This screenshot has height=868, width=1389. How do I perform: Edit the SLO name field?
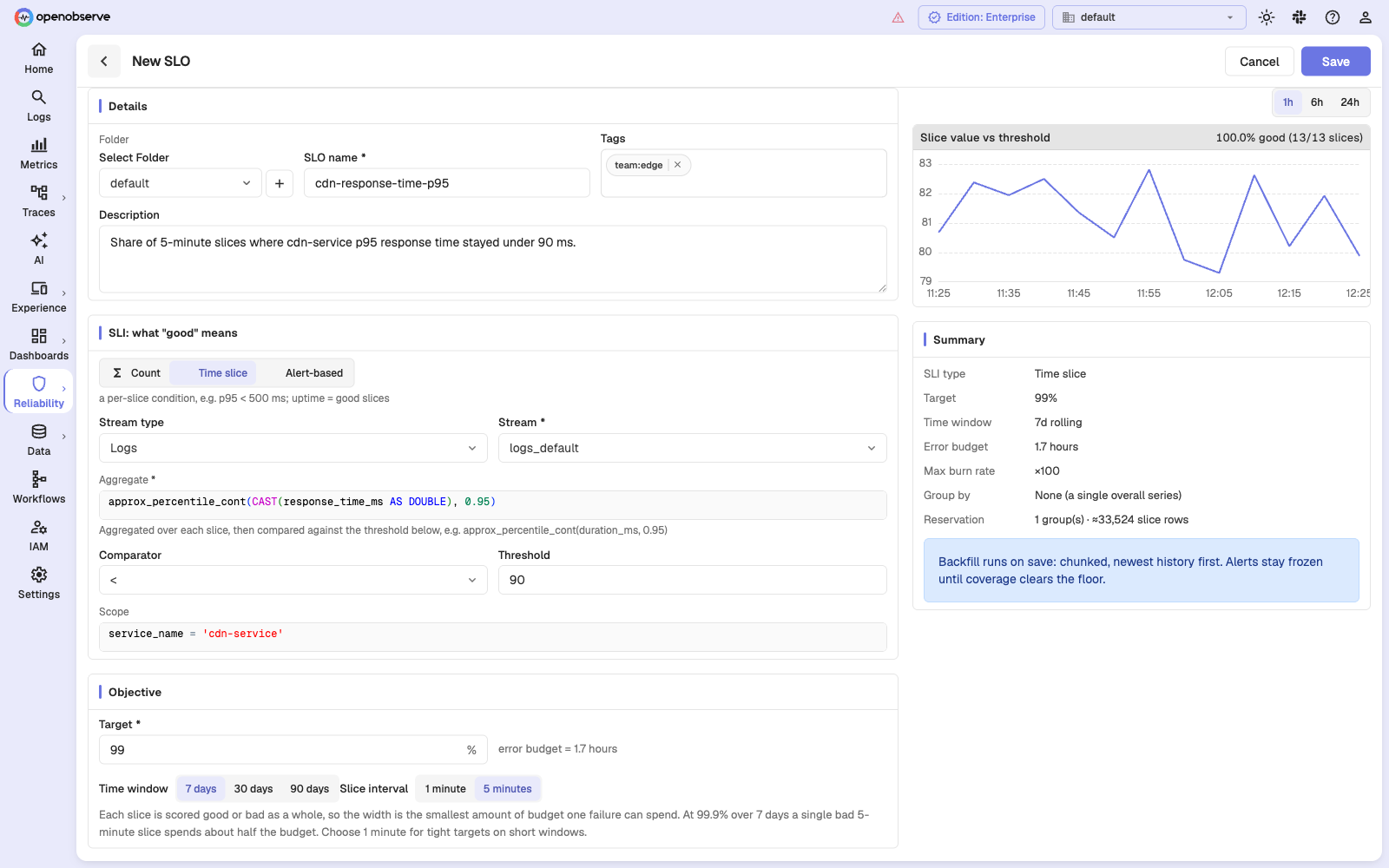(447, 183)
